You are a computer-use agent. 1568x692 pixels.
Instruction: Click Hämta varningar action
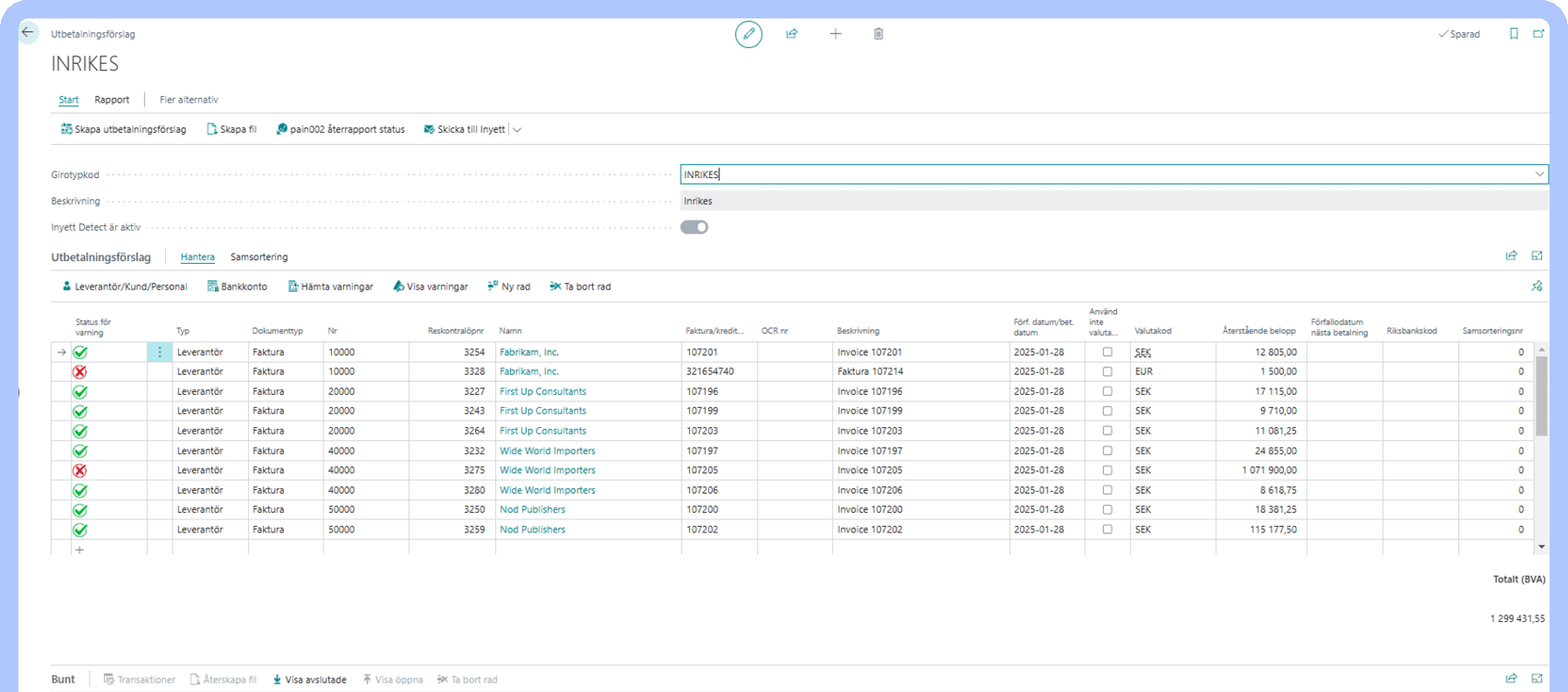point(330,287)
